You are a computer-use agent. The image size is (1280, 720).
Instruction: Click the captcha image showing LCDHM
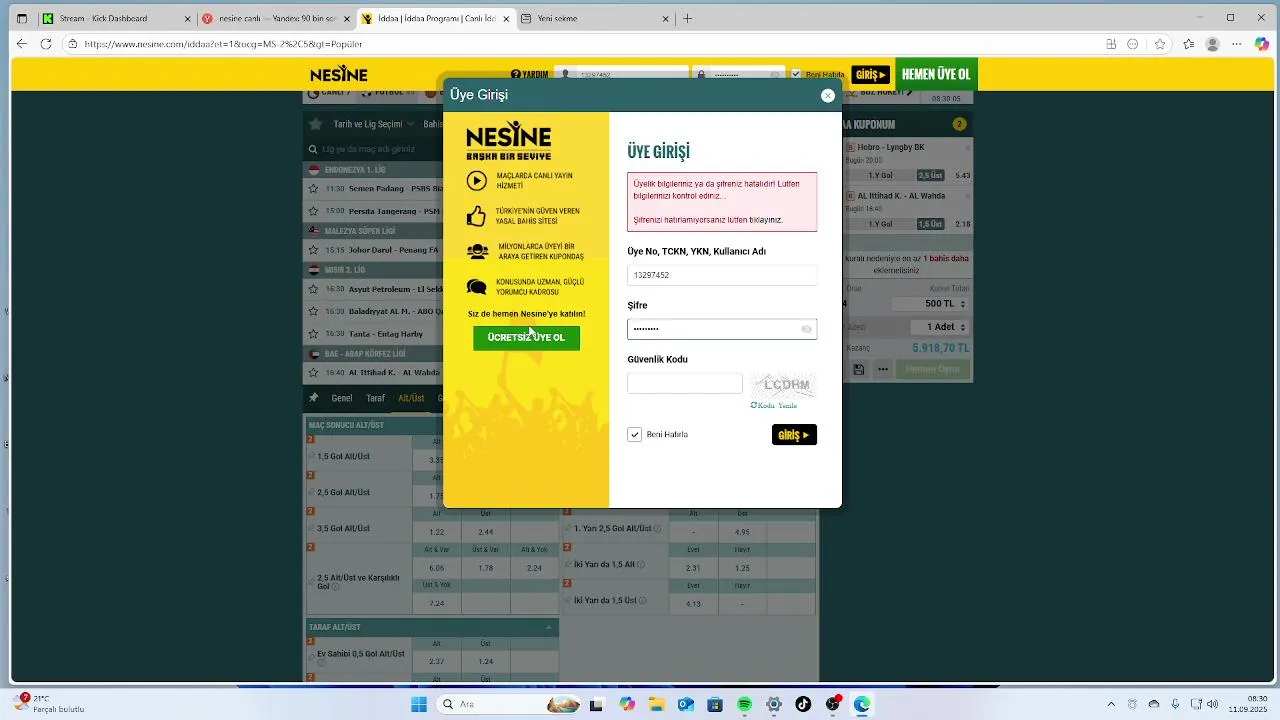point(784,385)
